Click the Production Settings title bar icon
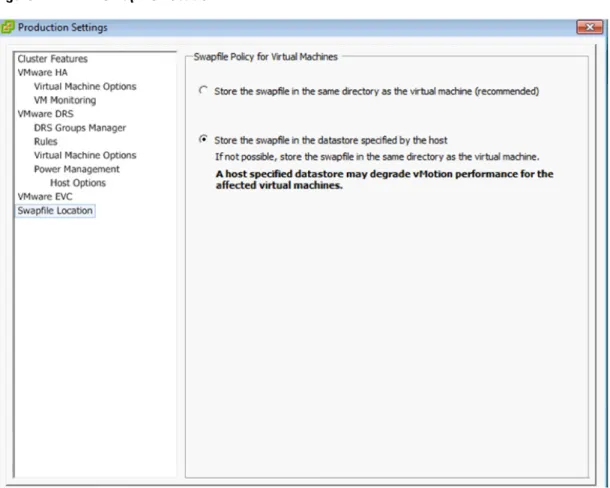This screenshot has height=488, width=610. (x=7, y=27)
